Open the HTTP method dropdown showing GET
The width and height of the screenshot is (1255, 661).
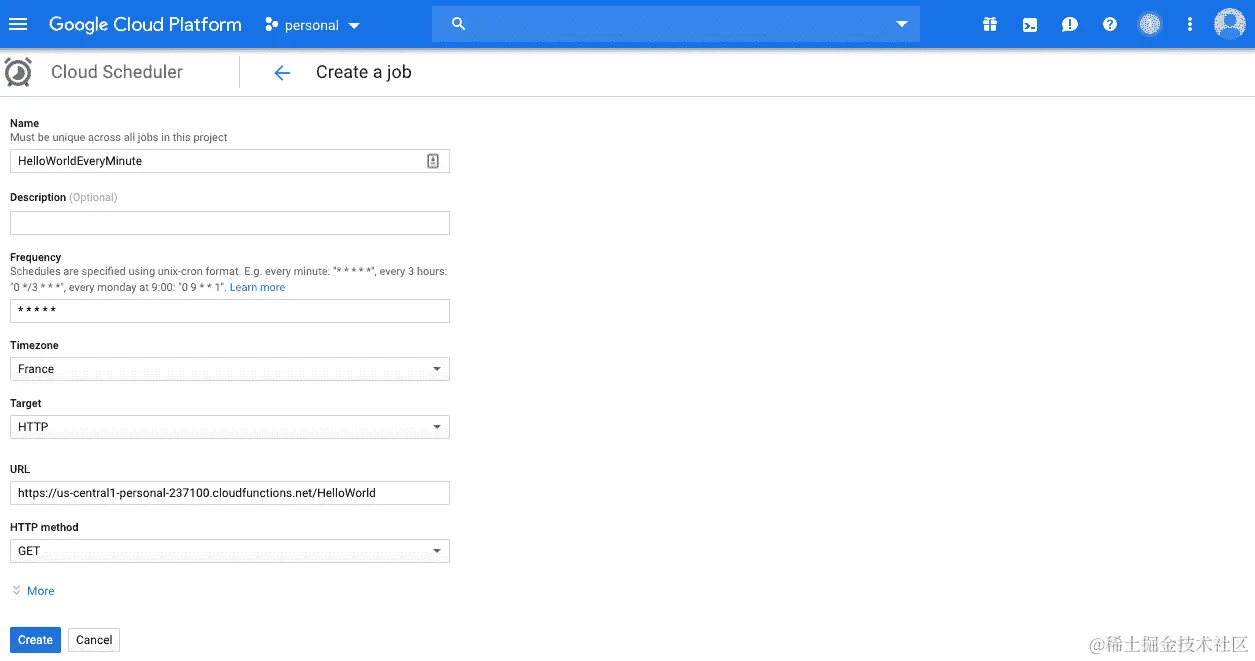(x=230, y=551)
